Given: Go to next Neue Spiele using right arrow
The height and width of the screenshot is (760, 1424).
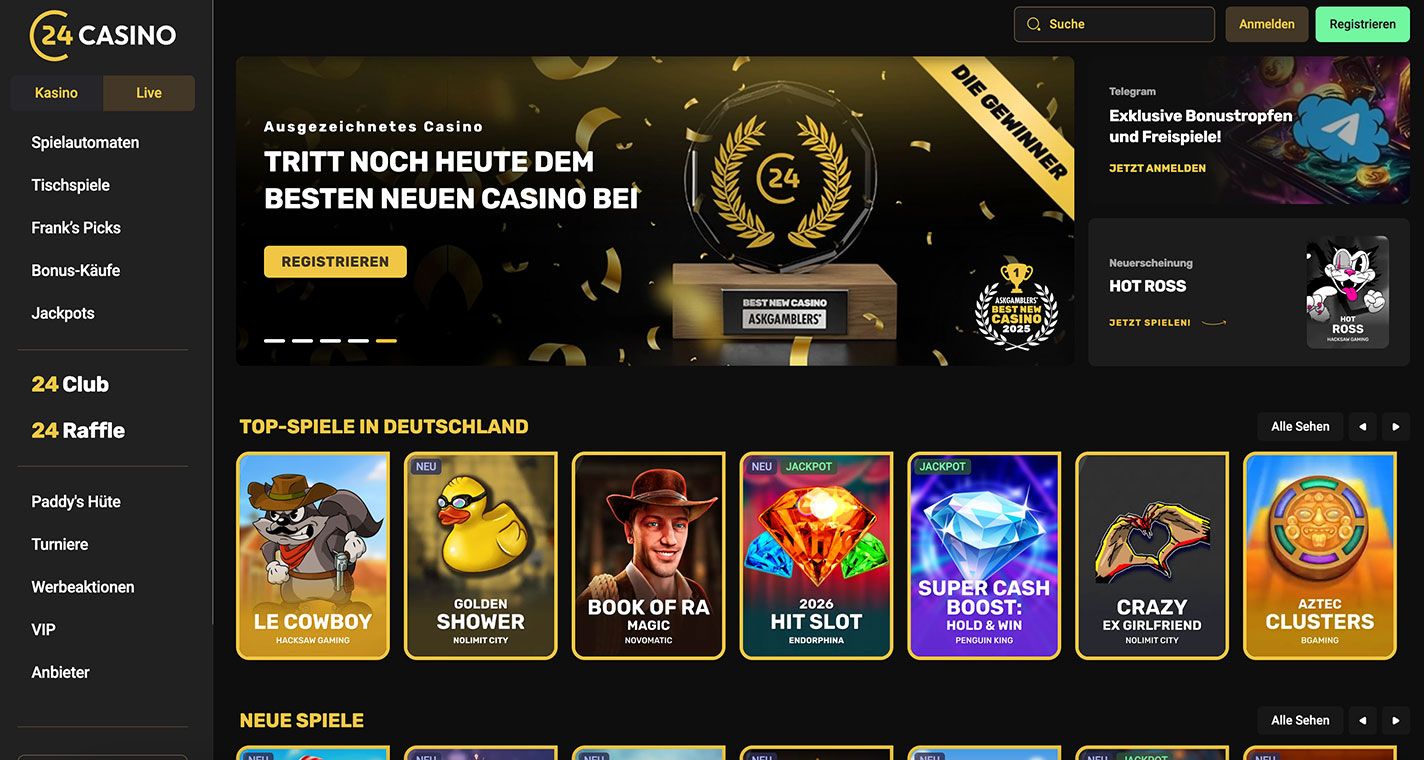Looking at the screenshot, I should pyautogui.click(x=1396, y=720).
